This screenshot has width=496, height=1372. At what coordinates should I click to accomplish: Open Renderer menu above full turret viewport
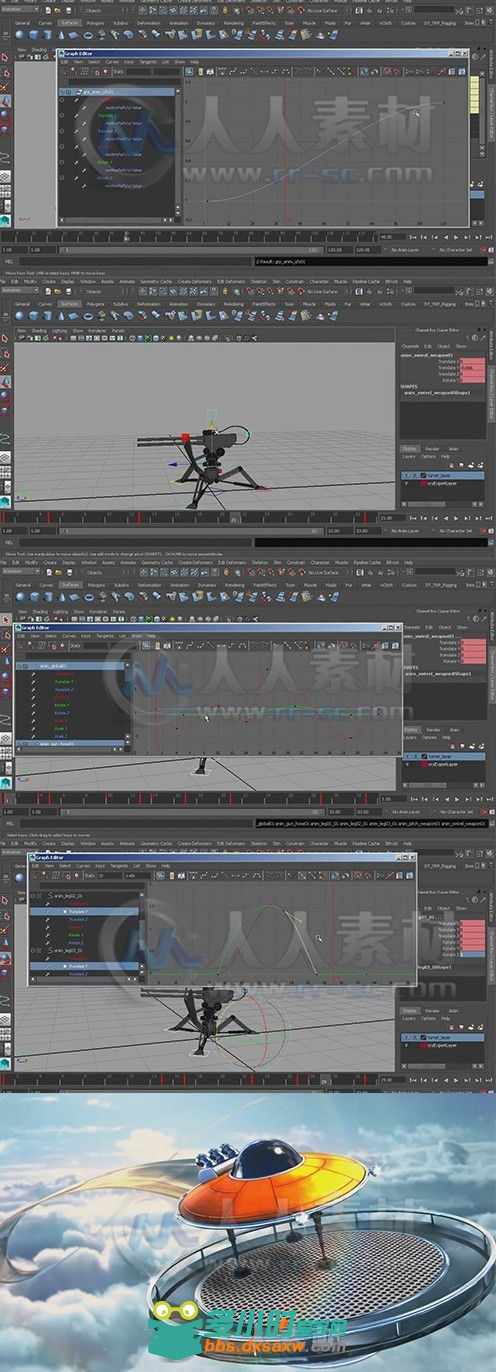point(97,329)
